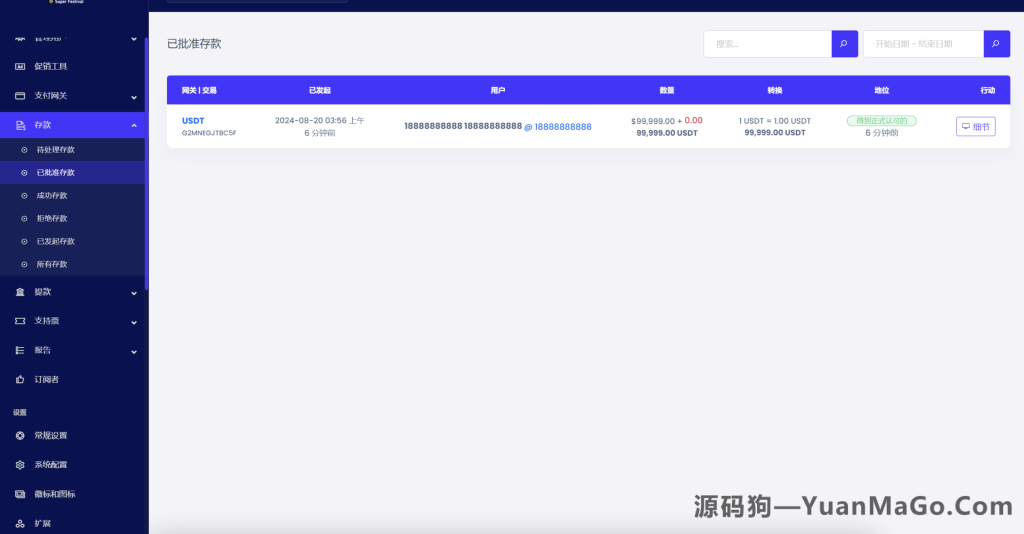1024x534 pixels.
Task: Click the 促销工具 sidebar icon
Action: point(20,67)
